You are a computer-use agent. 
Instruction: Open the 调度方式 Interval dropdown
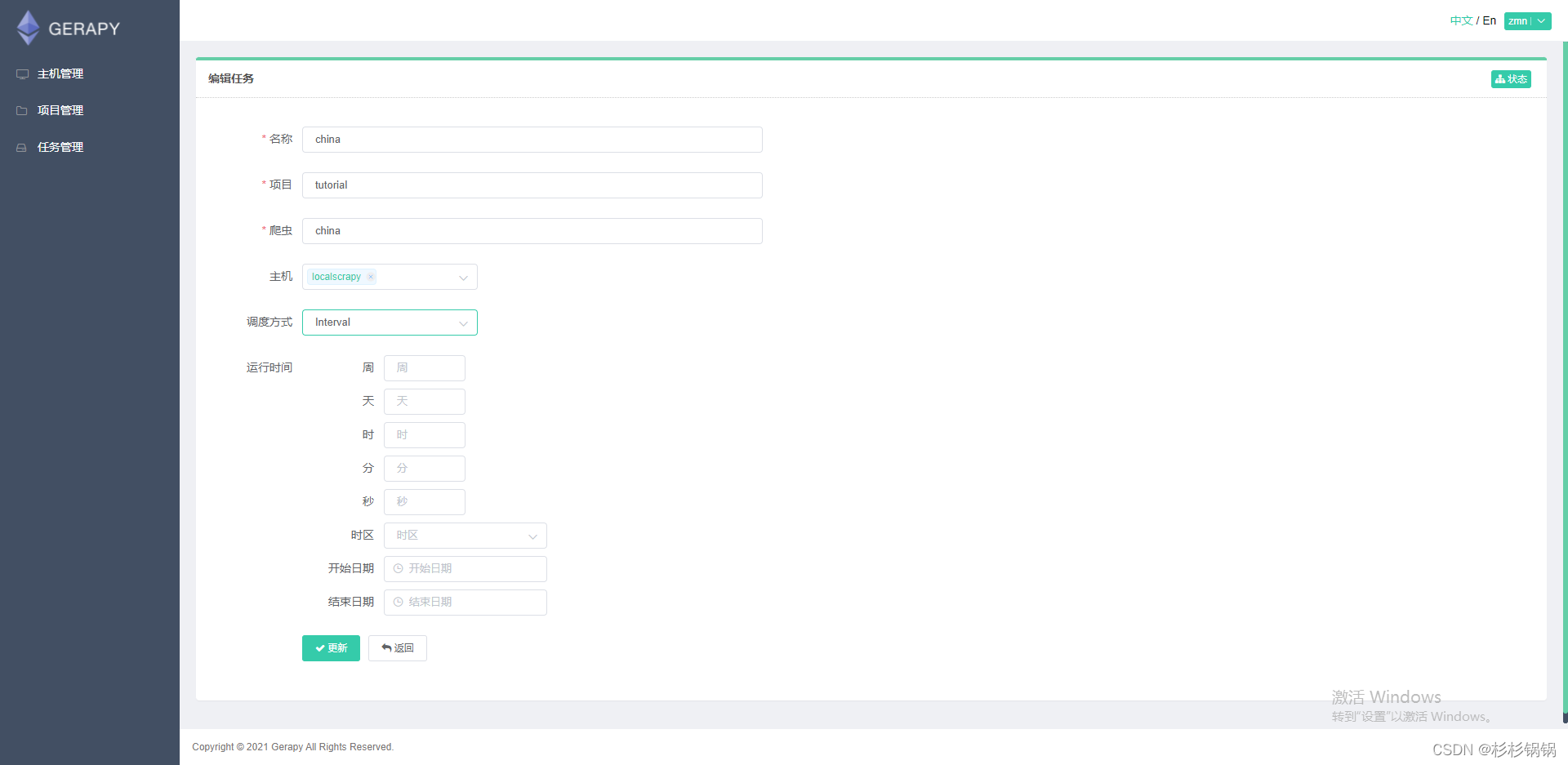[x=390, y=322]
